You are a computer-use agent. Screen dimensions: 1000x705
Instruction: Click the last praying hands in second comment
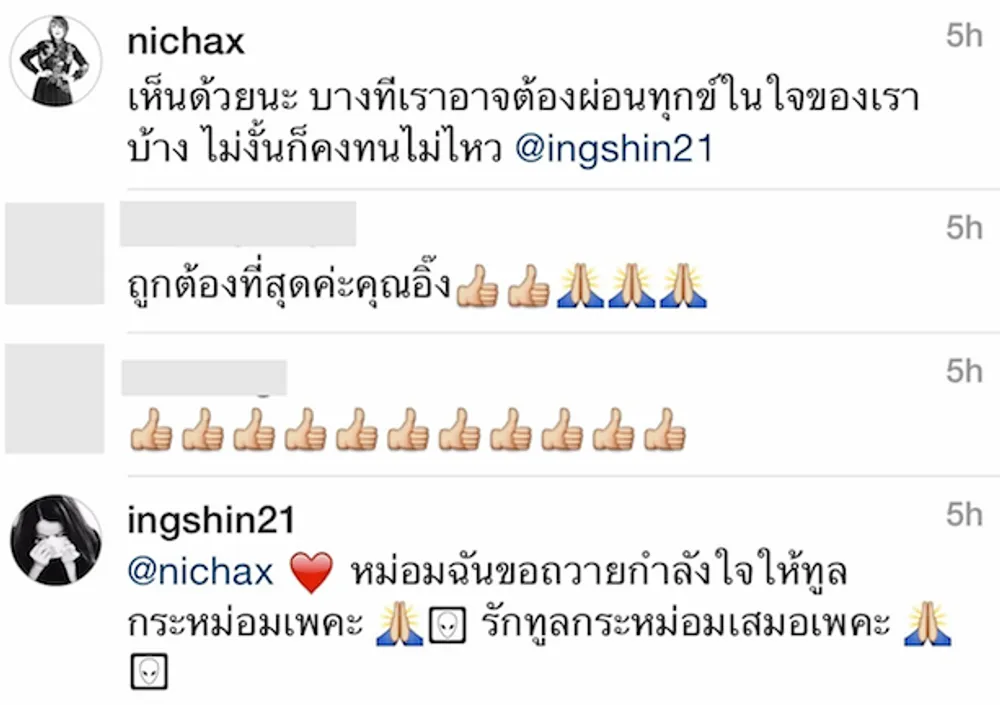tap(683, 286)
